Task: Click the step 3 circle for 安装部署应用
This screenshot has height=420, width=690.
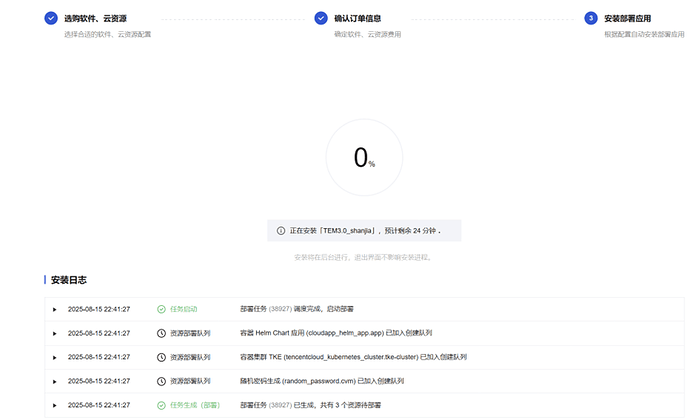Action: (591, 18)
